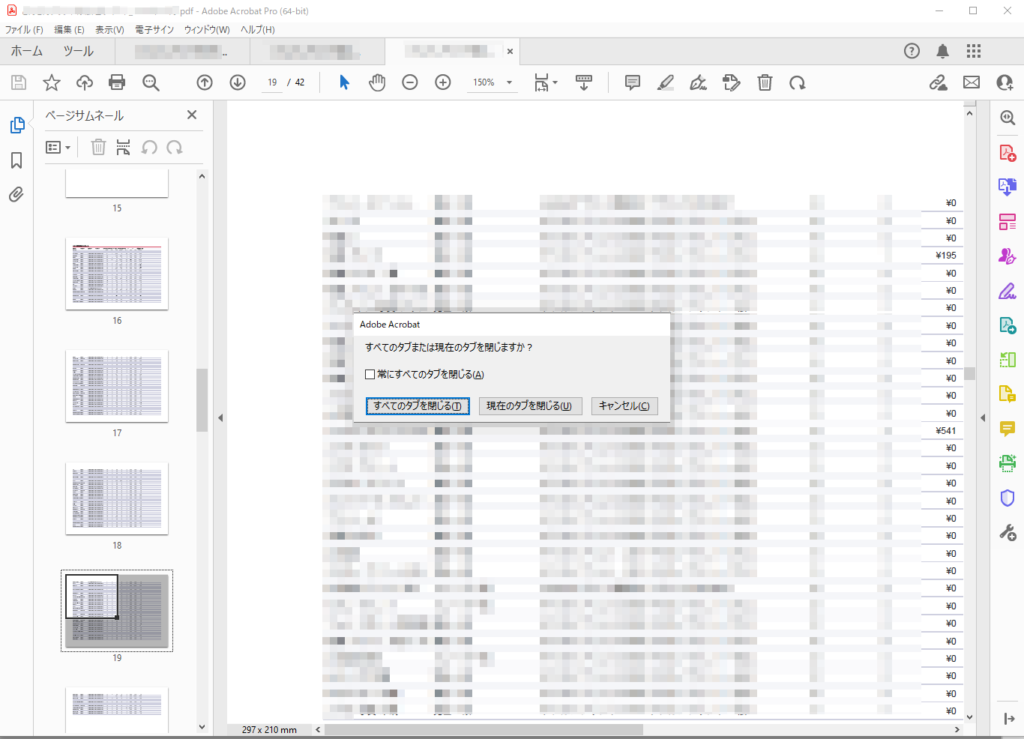Expand thumbnail options menu dropdown
The image size is (1024, 739).
click(59, 147)
